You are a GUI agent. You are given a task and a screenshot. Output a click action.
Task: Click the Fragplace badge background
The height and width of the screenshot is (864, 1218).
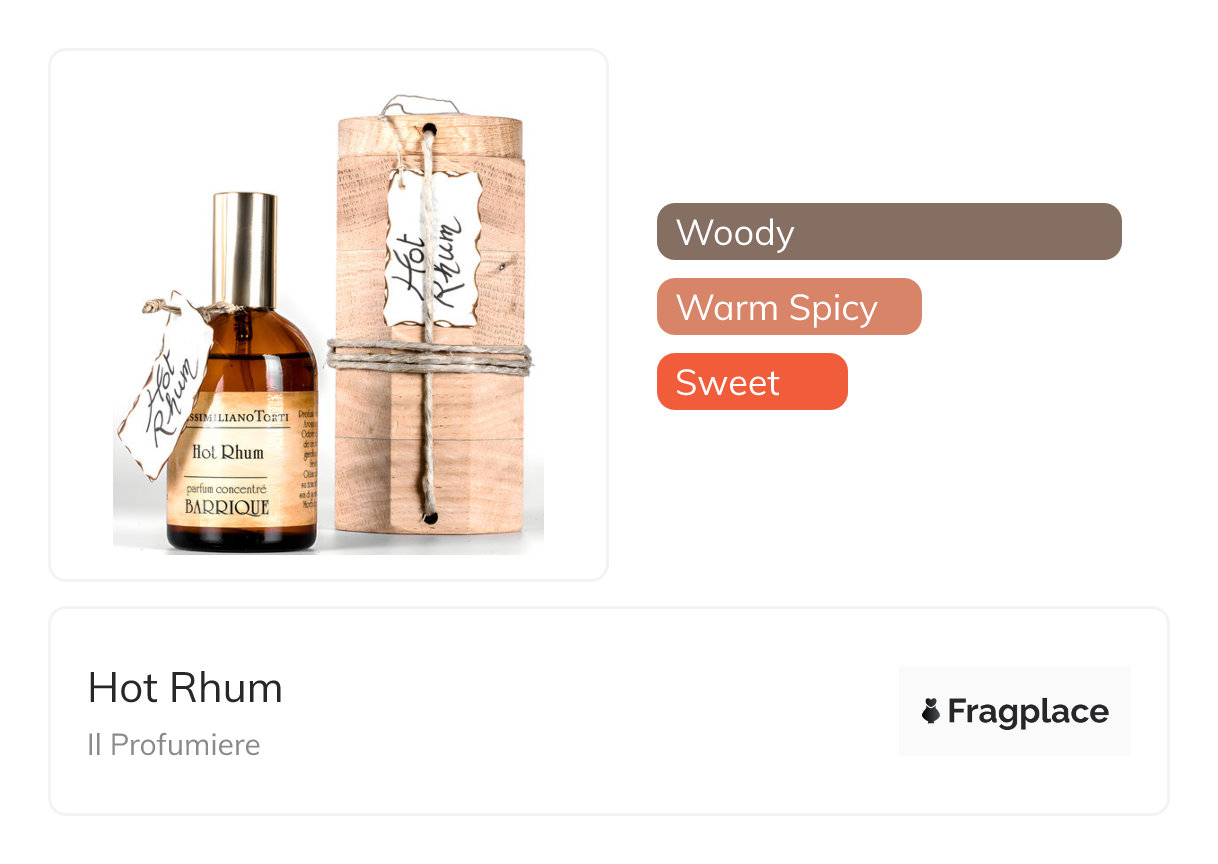(x=1015, y=711)
